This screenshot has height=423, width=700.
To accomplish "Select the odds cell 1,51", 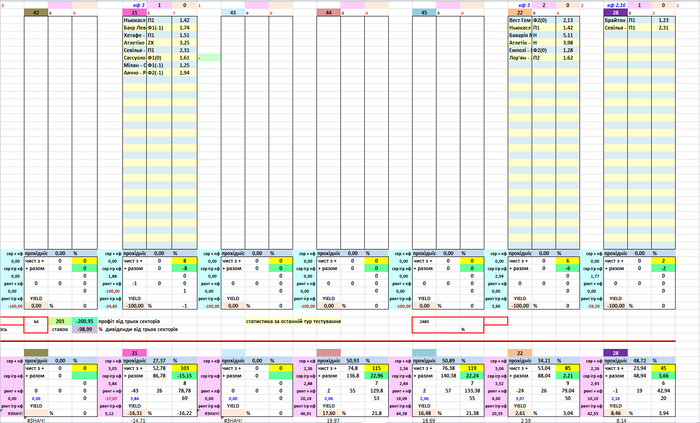I will [x=184, y=35].
